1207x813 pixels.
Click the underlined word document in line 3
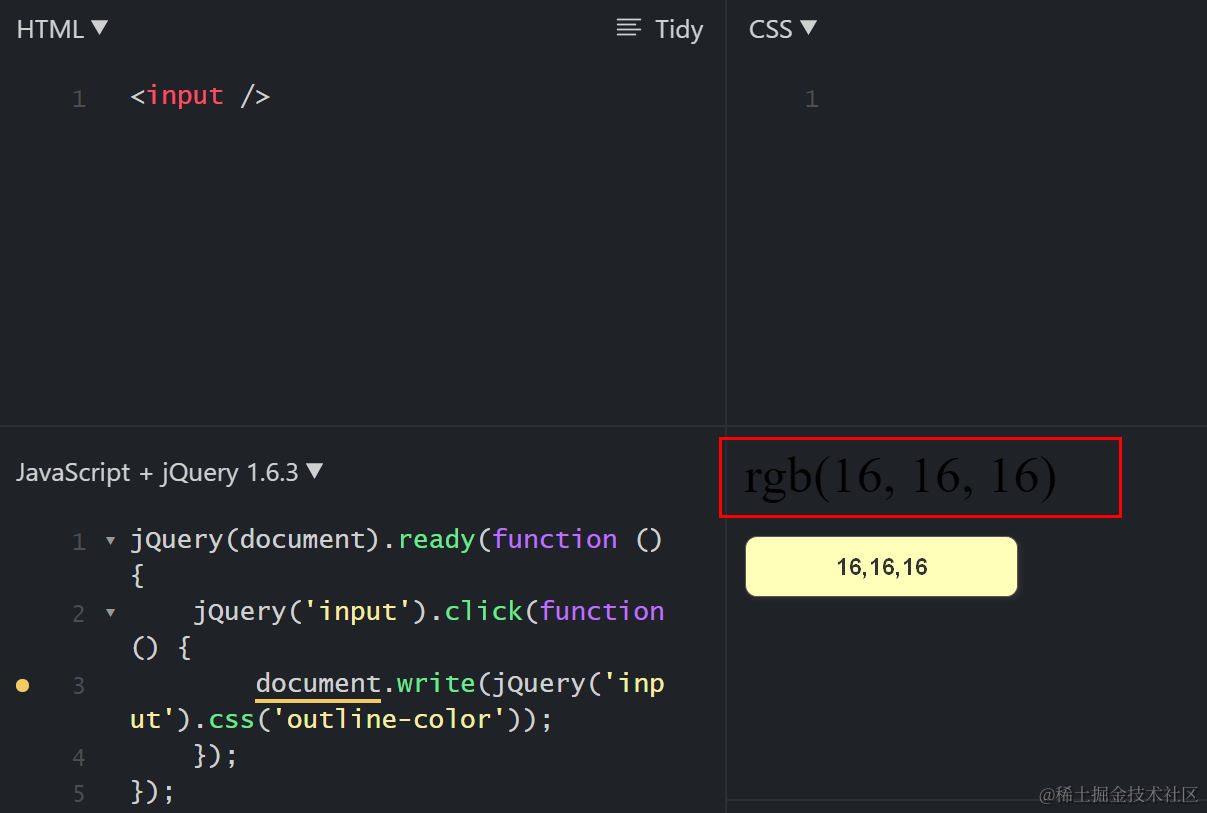point(318,684)
